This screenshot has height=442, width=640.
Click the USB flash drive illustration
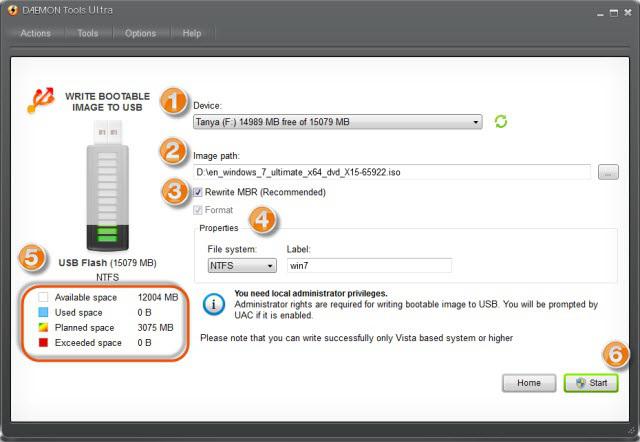click(x=108, y=185)
